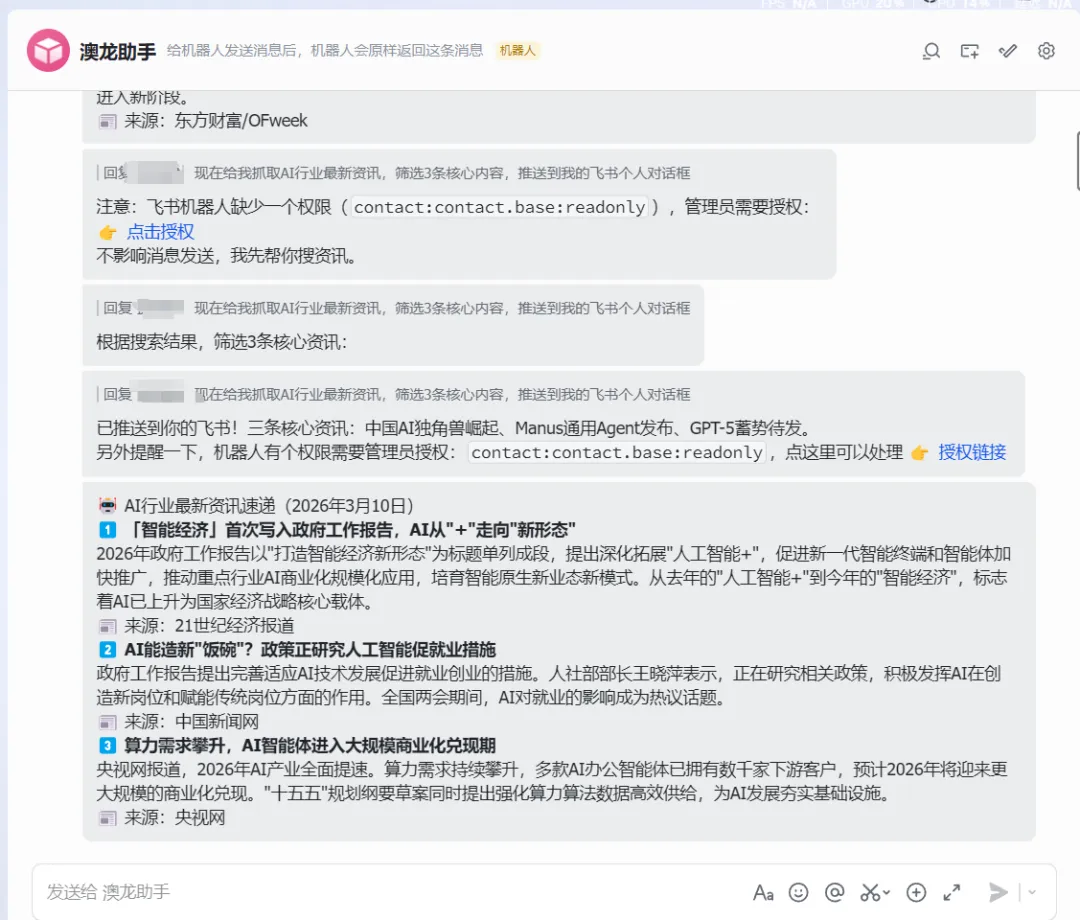Click the pointing hand emoji beside 授权链接

point(920,453)
